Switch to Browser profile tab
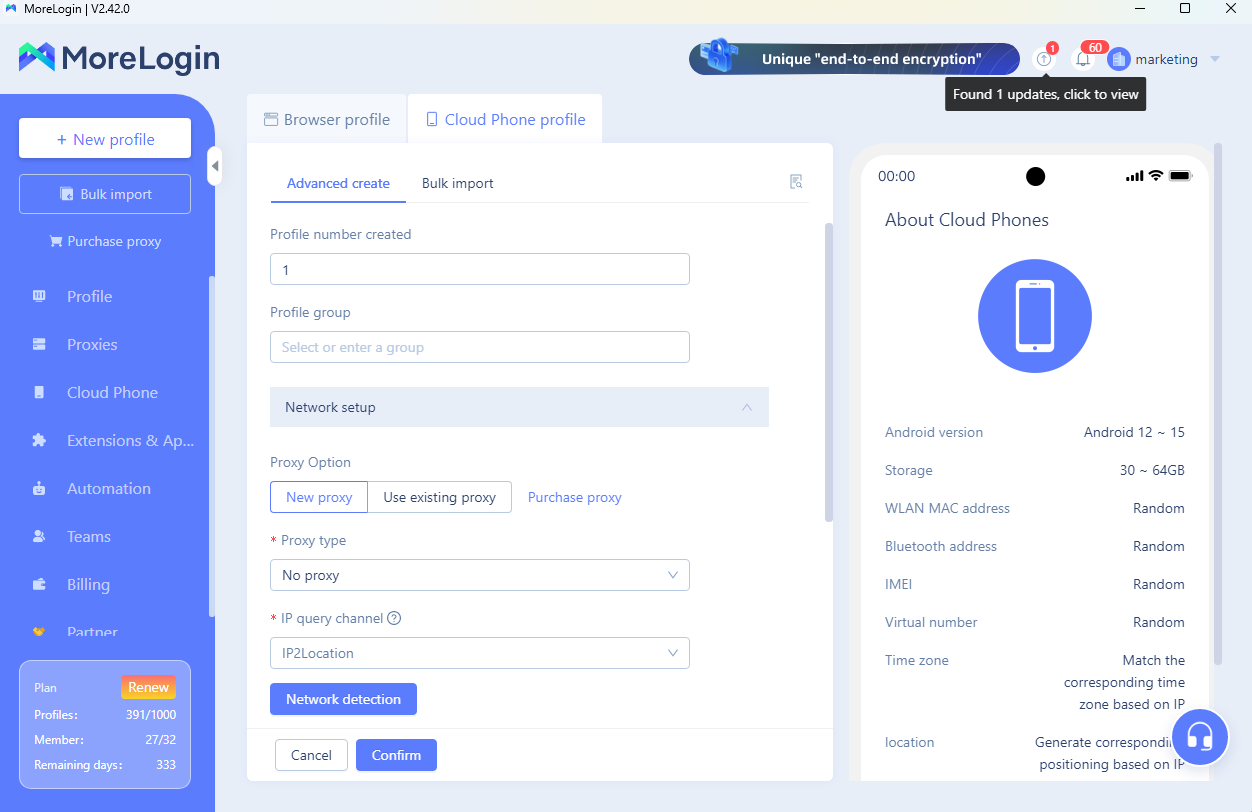The width and height of the screenshot is (1252, 812). [x=327, y=120]
